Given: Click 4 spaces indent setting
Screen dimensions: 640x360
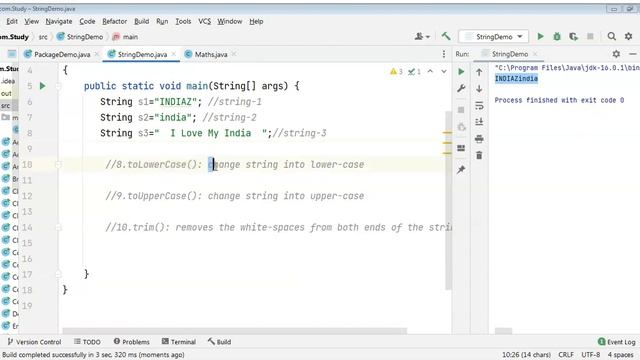Looking at the screenshot, I should [620, 355].
